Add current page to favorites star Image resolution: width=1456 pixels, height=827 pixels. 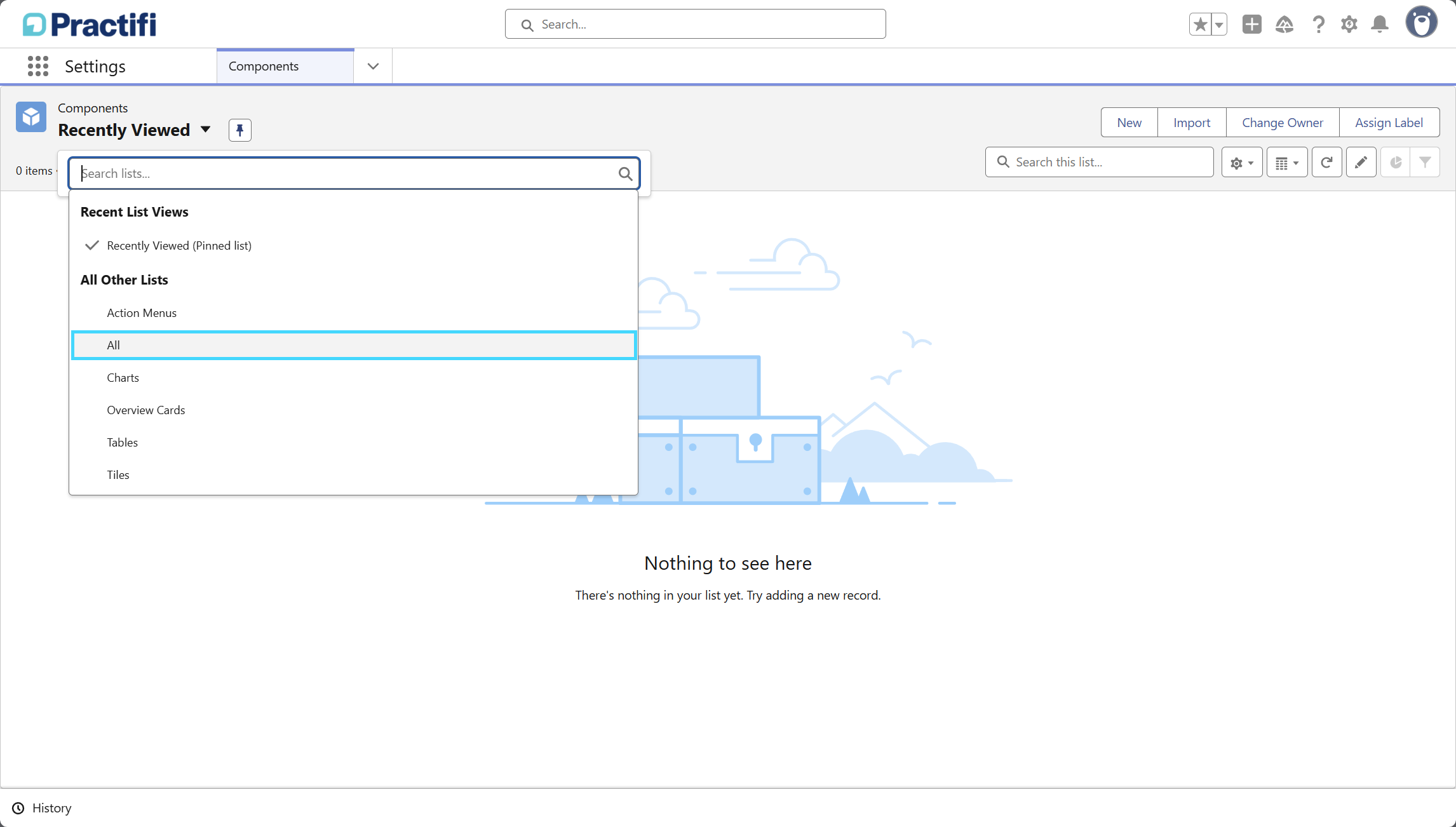click(1200, 25)
